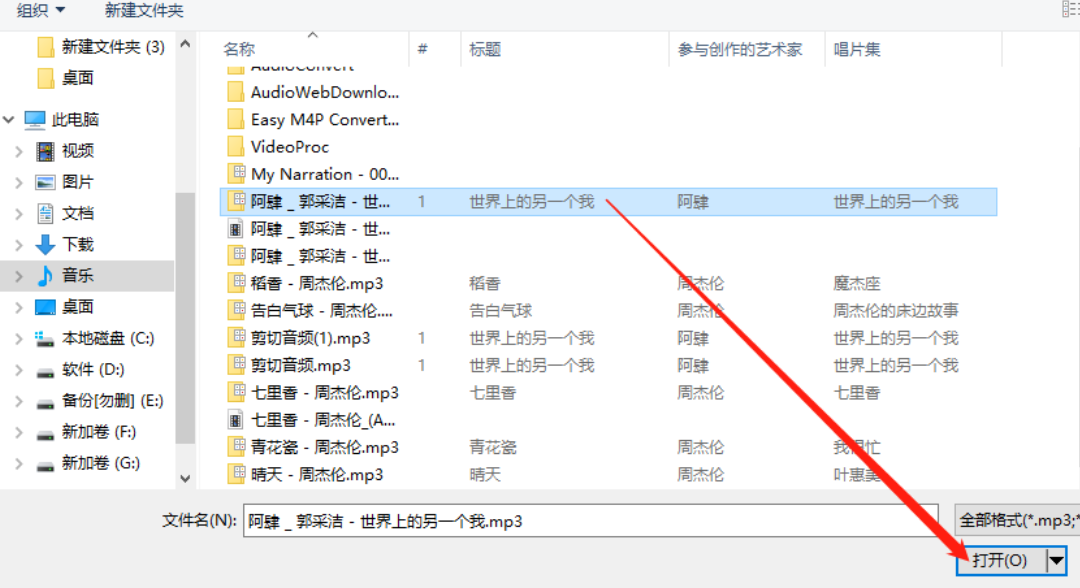Select the 七里香 - 周杰伦_(A... video file icon

[236, 419]
